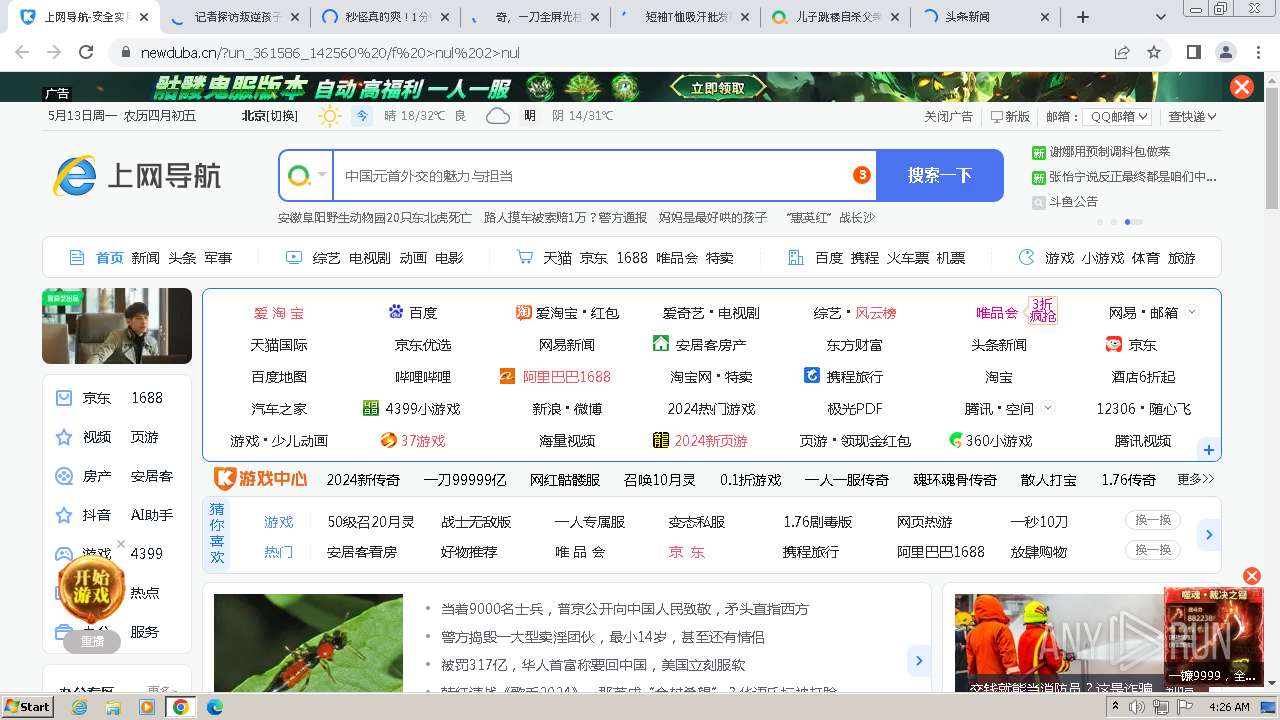Screen dimensions: 1280x720
Task: Click the 立即领取 banner button
Action: click(x=718, y=88)
